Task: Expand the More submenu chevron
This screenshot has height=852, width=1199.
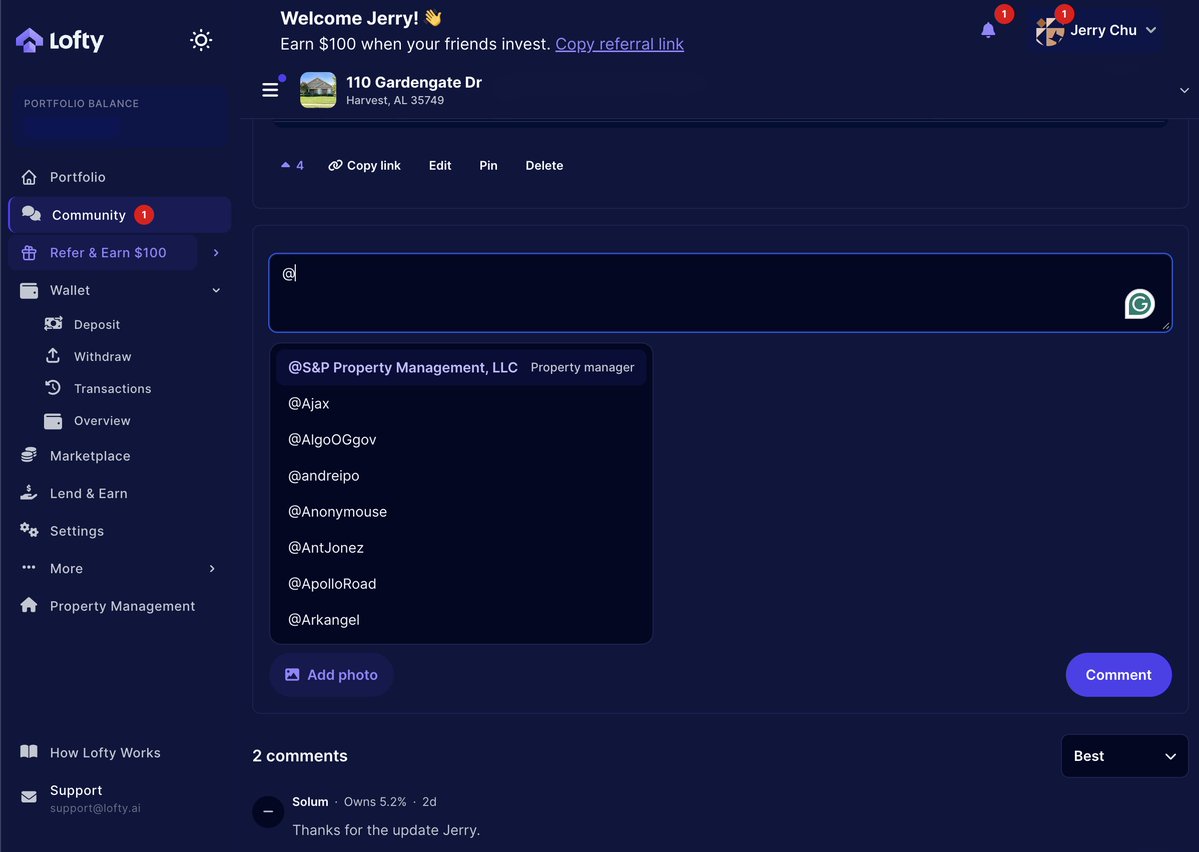Action: coord(212,568)
